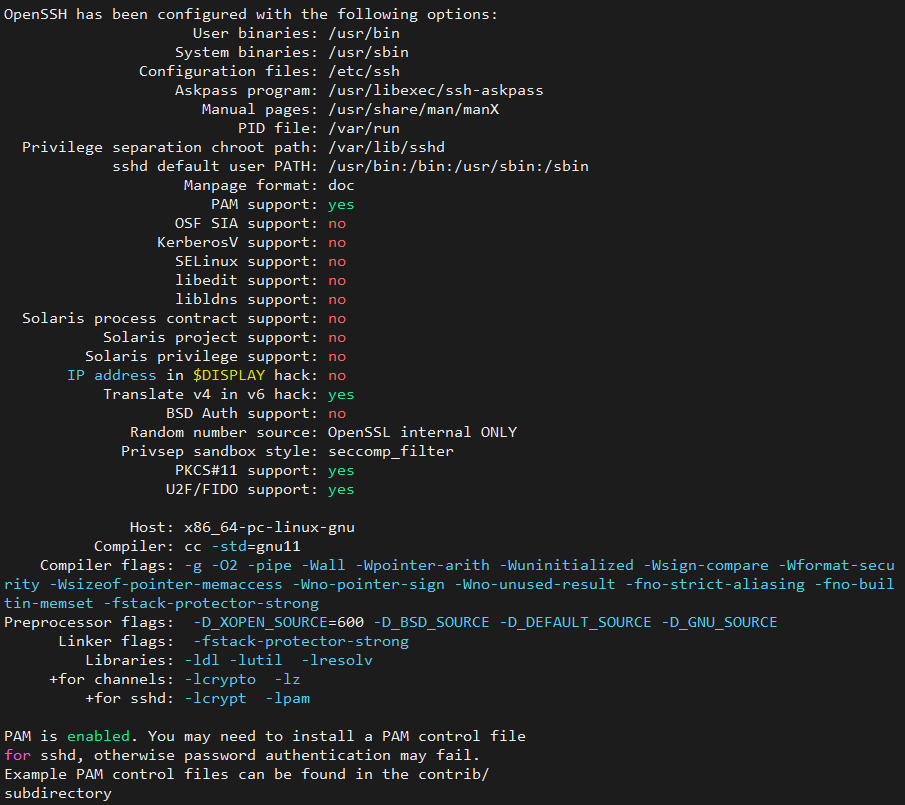Image resolution: width=905 pixels, height=805 pixels.
Task: Click the '-Wuninitialized' compiler flag
Action: [x=567, y=566]
